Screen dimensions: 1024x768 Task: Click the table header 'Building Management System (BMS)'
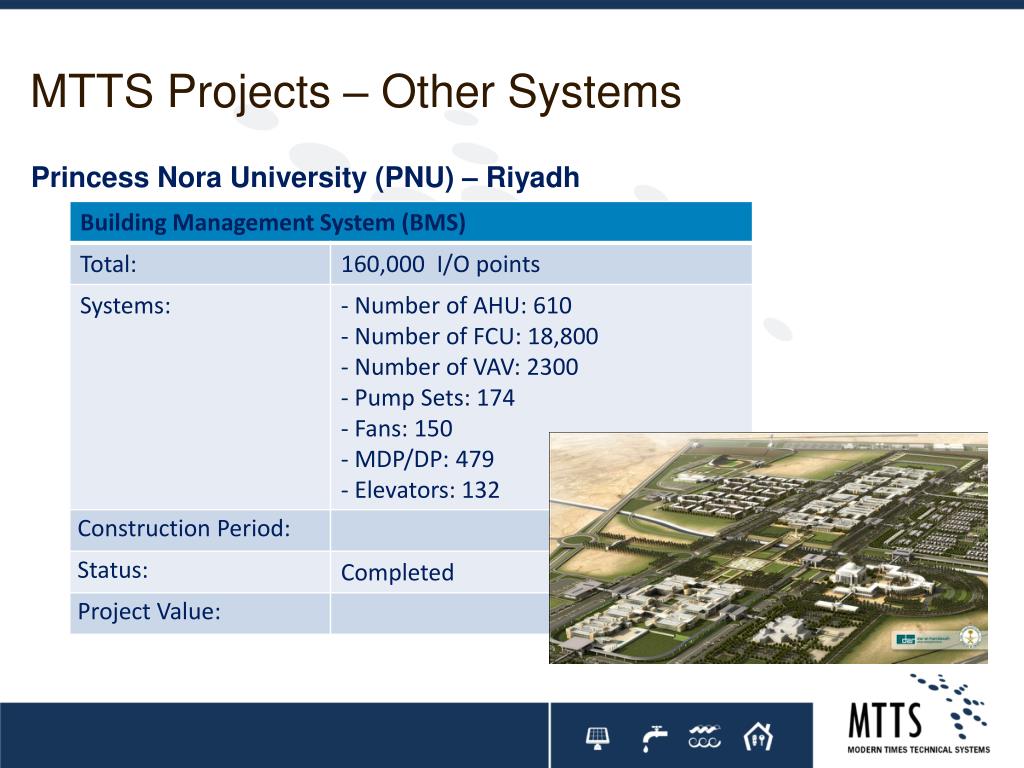(411, 222)
